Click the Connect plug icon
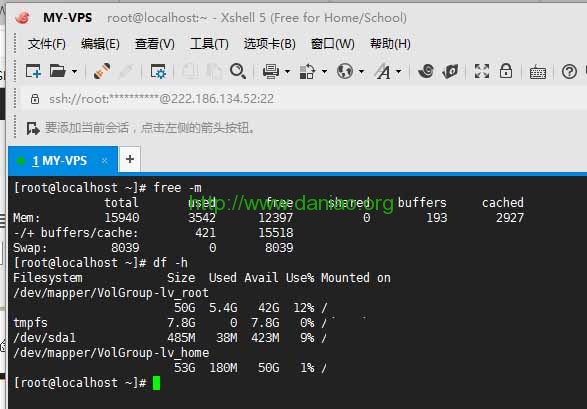The image size is (587, 409). [x=101, y=71]
